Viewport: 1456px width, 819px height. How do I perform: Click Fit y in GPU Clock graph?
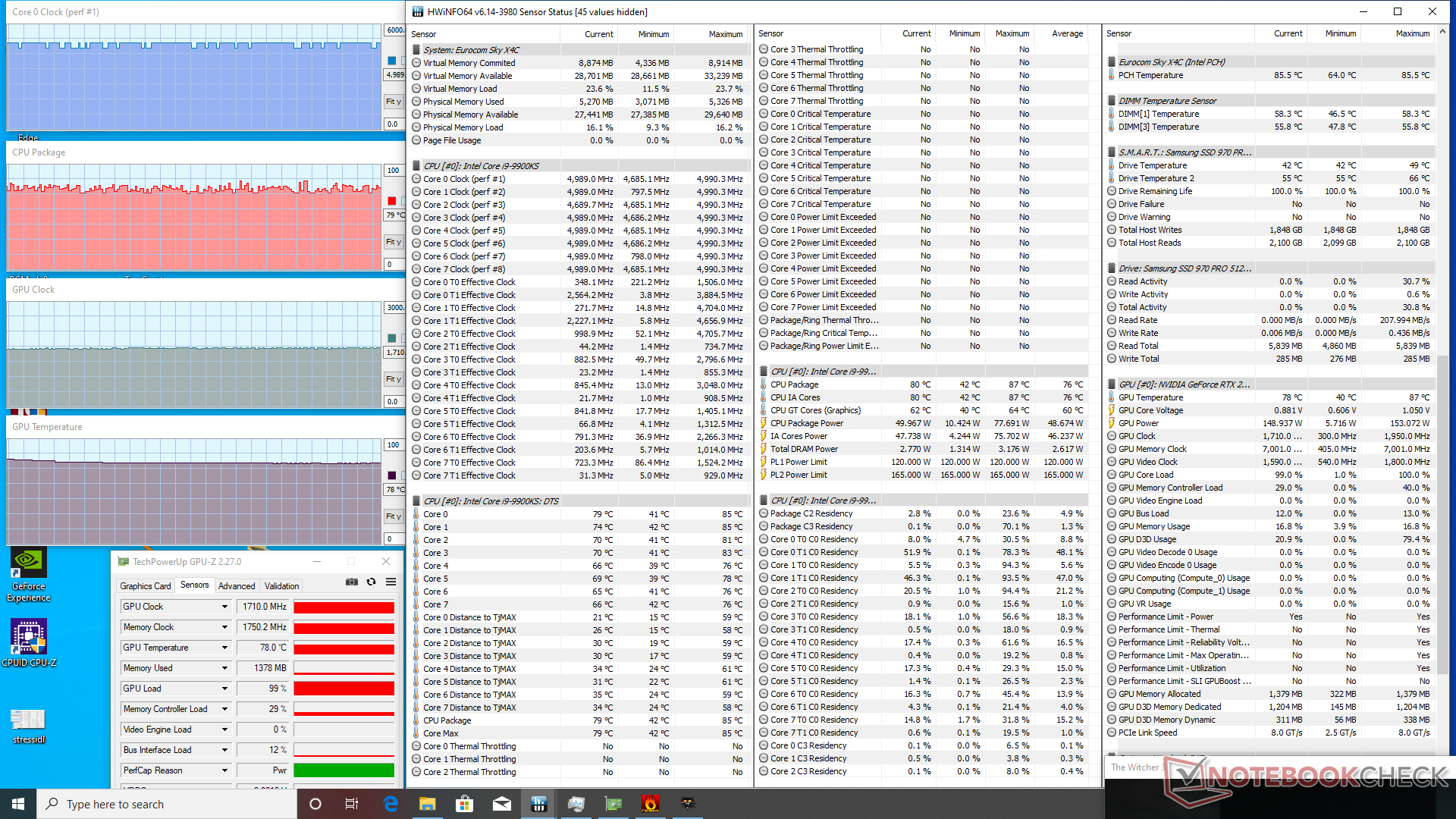(x=394, y=379)
